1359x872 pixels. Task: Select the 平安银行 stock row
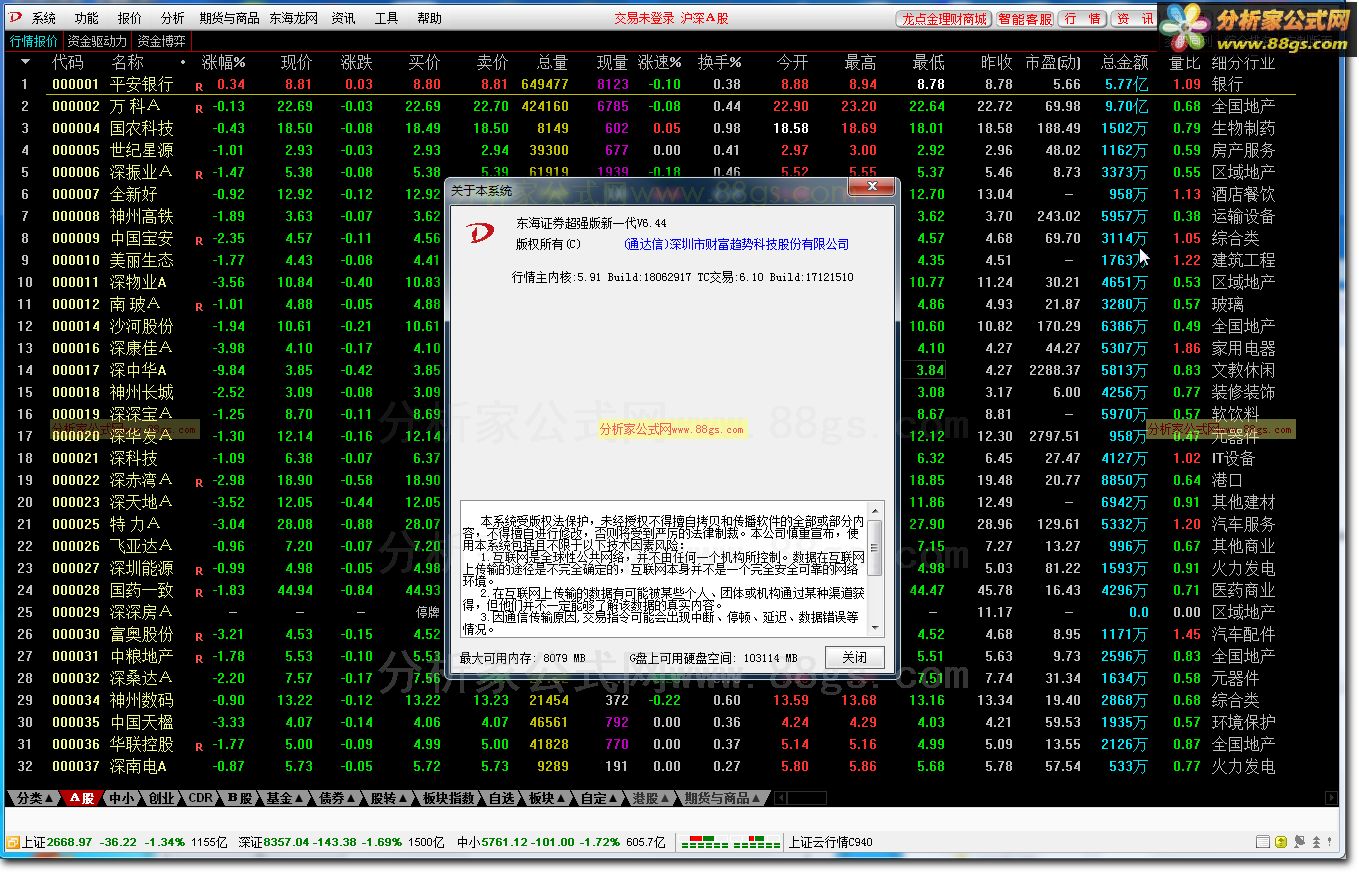click(650, 85)
